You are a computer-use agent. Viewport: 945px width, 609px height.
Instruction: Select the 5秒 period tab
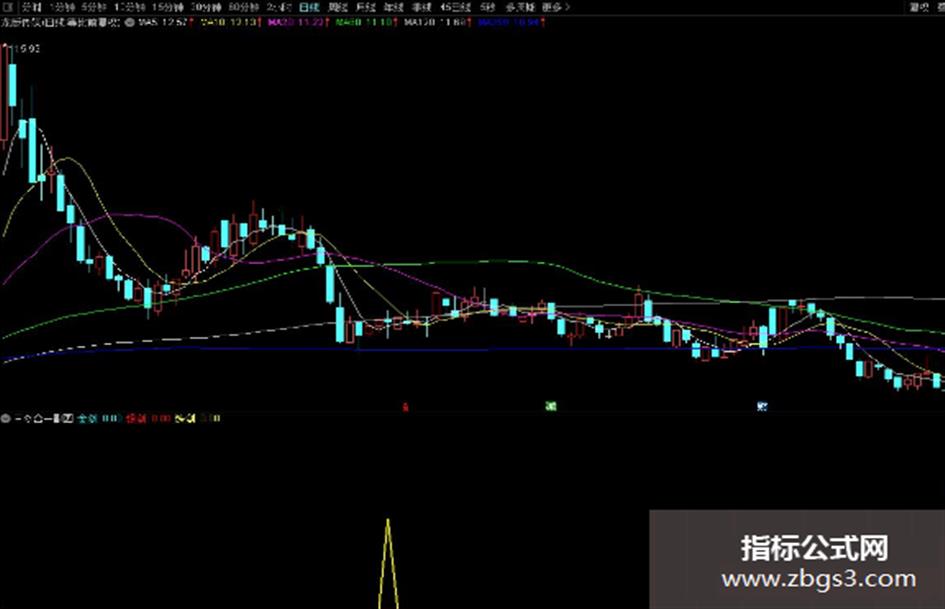point(488,7)
